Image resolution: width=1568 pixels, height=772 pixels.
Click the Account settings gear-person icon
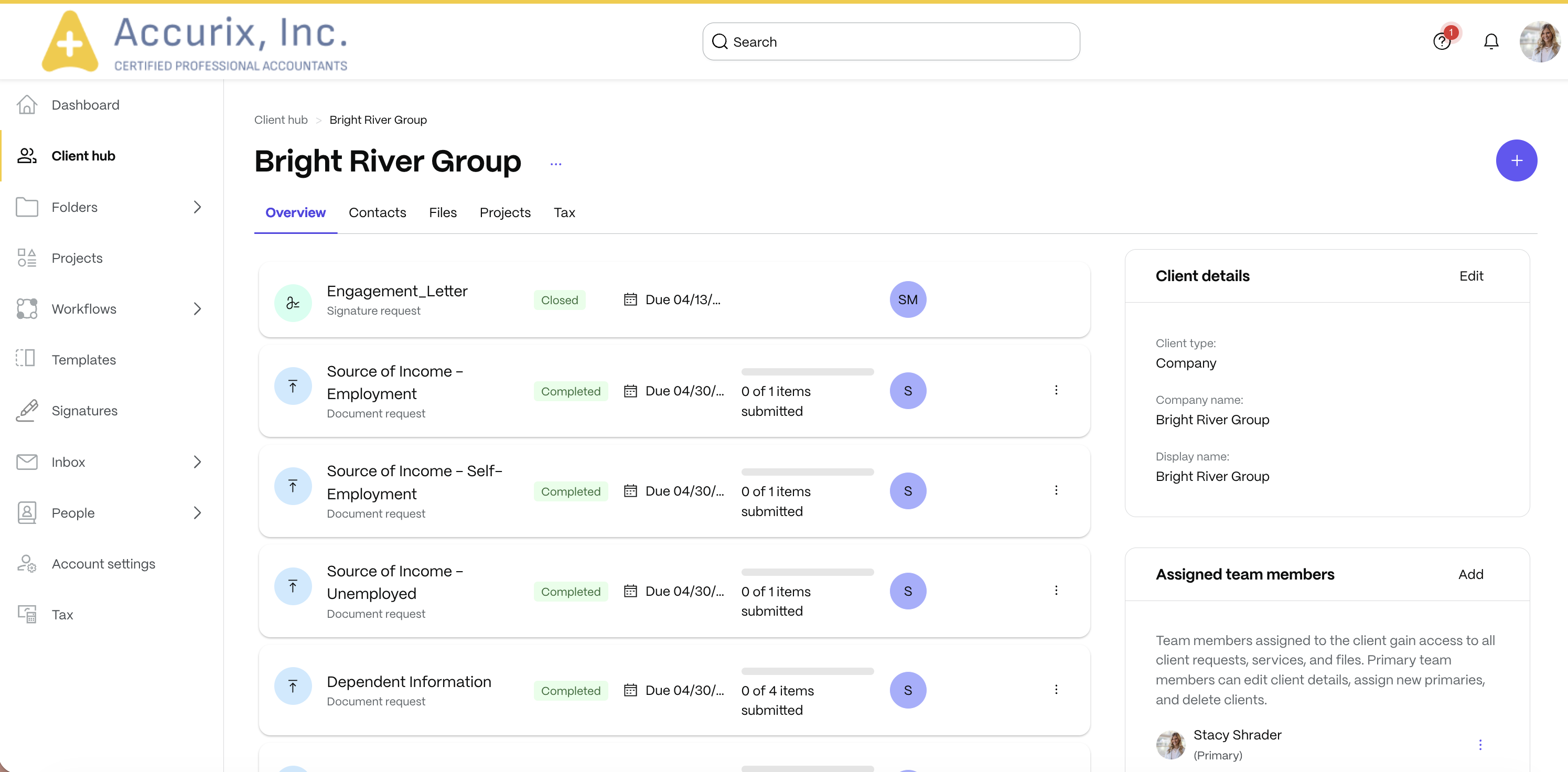pyautogui.click(x=27, y=563)
